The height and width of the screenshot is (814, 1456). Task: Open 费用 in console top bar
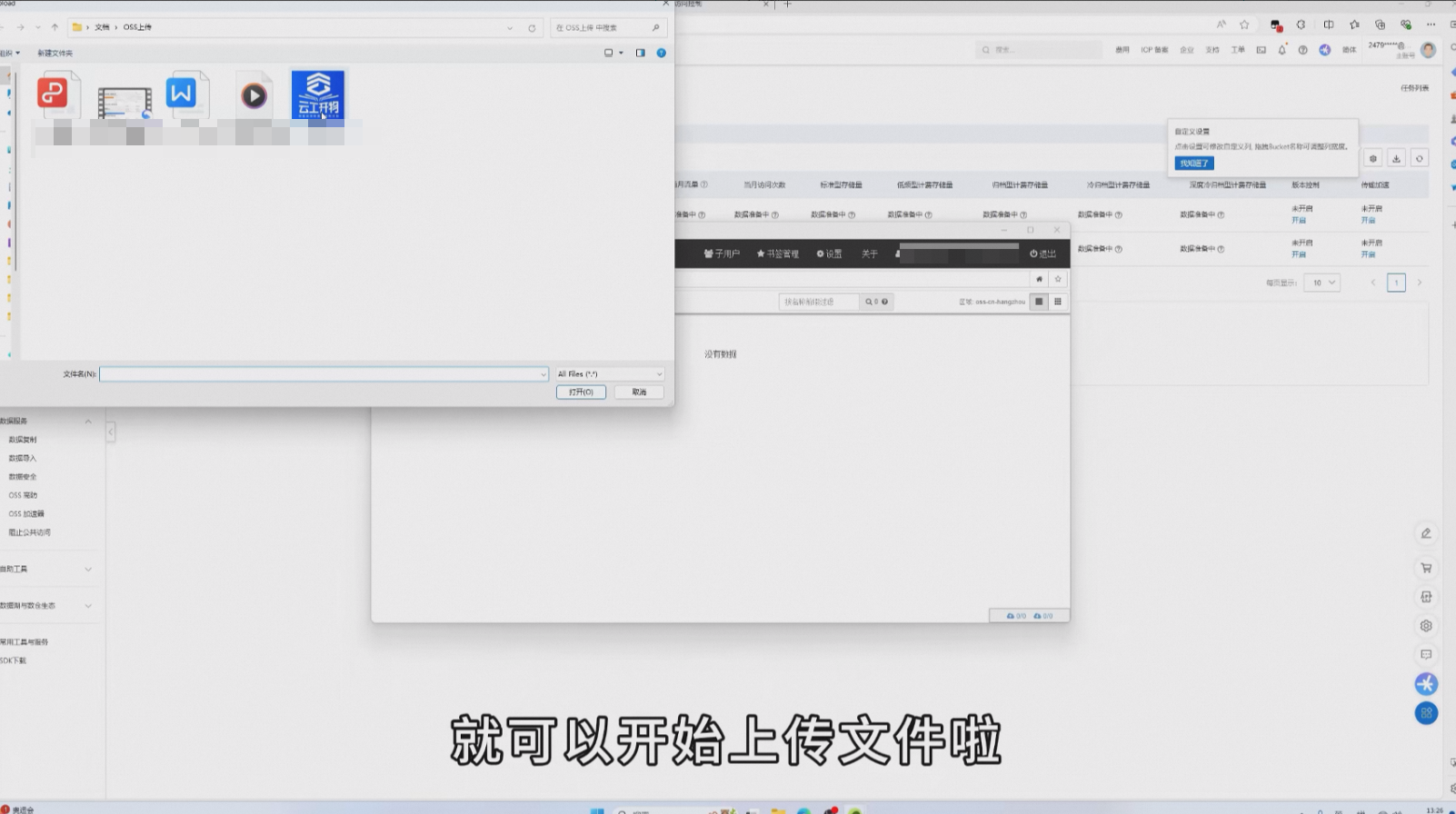(x=1122, y=50)
